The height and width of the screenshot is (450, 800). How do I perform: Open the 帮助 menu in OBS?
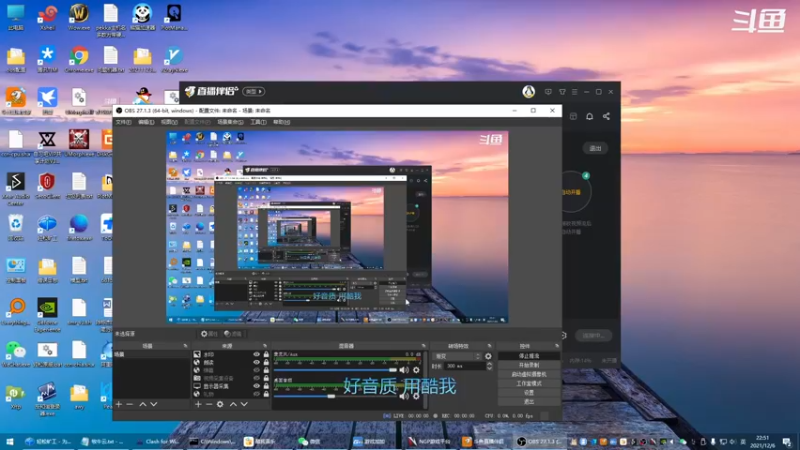coord(281,122)
